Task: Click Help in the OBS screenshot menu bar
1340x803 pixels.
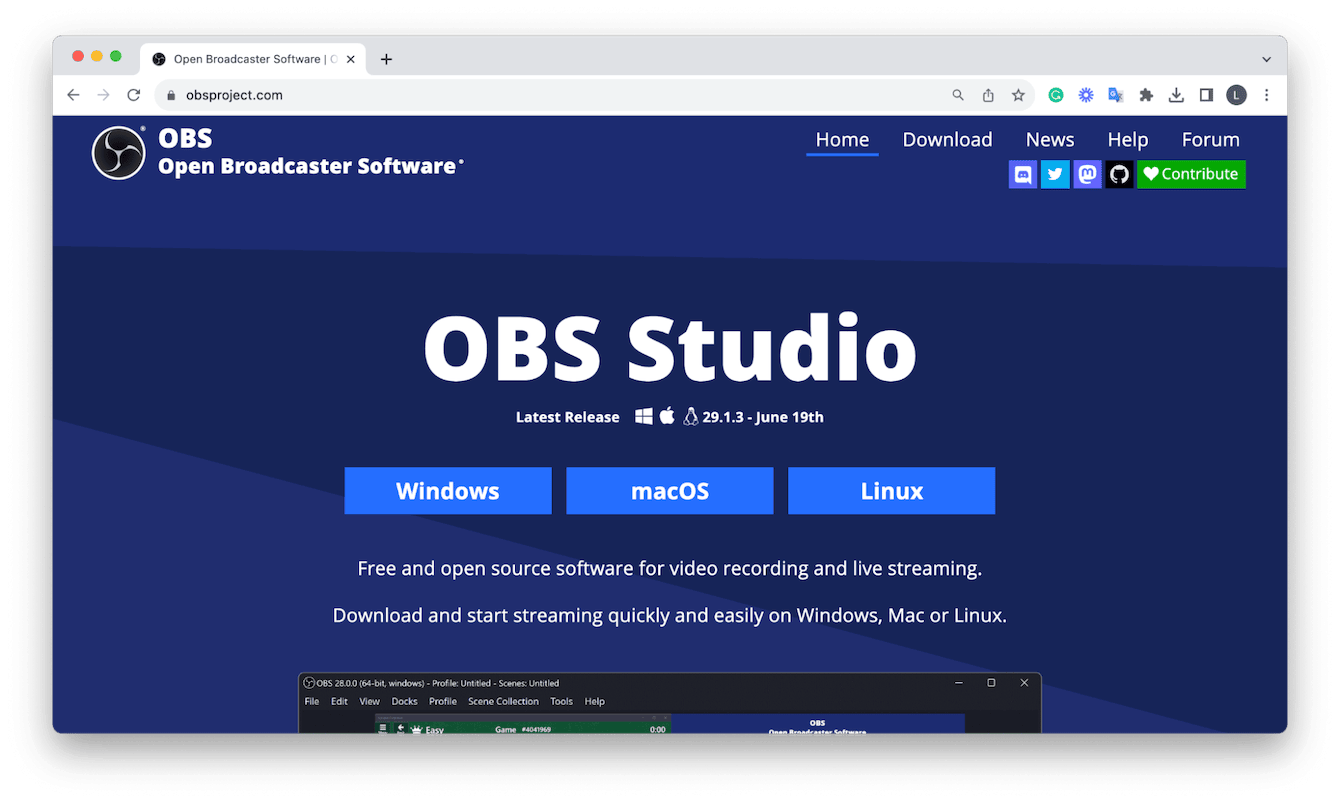Action: [x=595, y=701]
